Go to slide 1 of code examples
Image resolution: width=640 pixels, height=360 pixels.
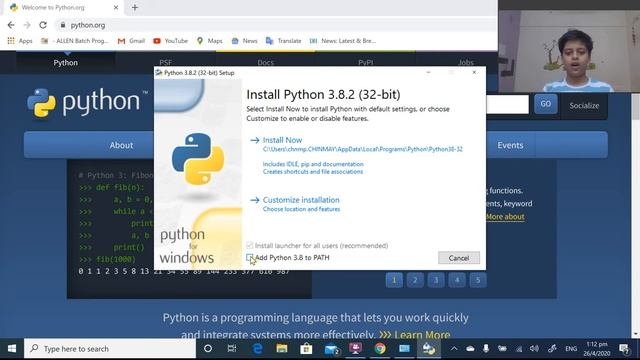click(x=394, y=280)
